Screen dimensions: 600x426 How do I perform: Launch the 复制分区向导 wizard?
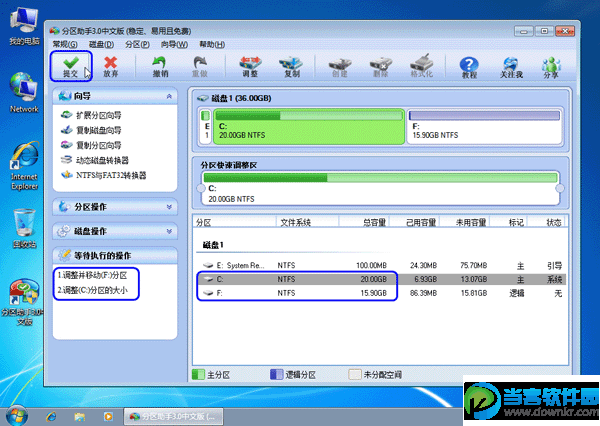pos(91,145)
